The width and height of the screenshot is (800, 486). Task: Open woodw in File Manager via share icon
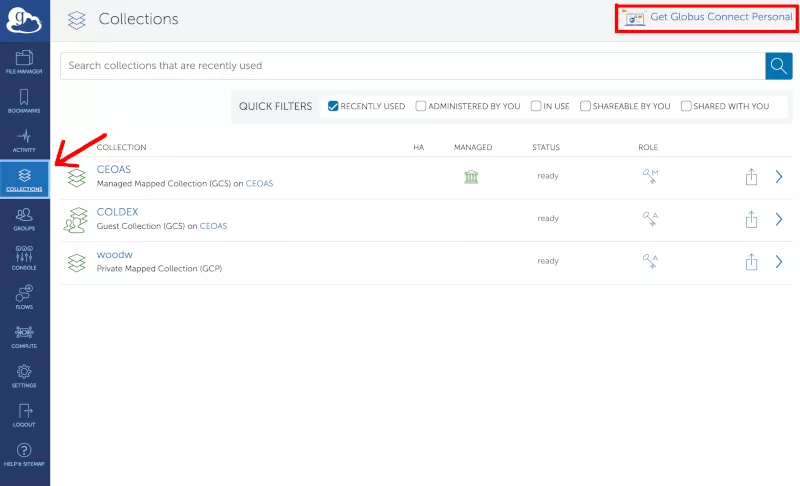[x=751, y=262]
